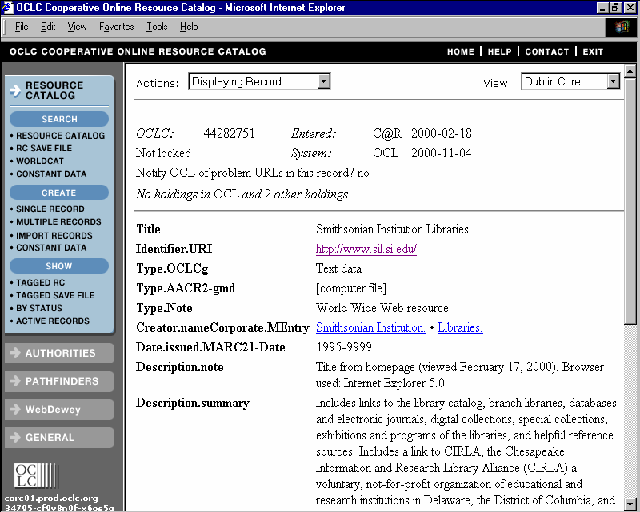Show TAGGED SAVE FILE records
Image resolution: width=640 pixels, height=512 pixels.
coord(54,296)
